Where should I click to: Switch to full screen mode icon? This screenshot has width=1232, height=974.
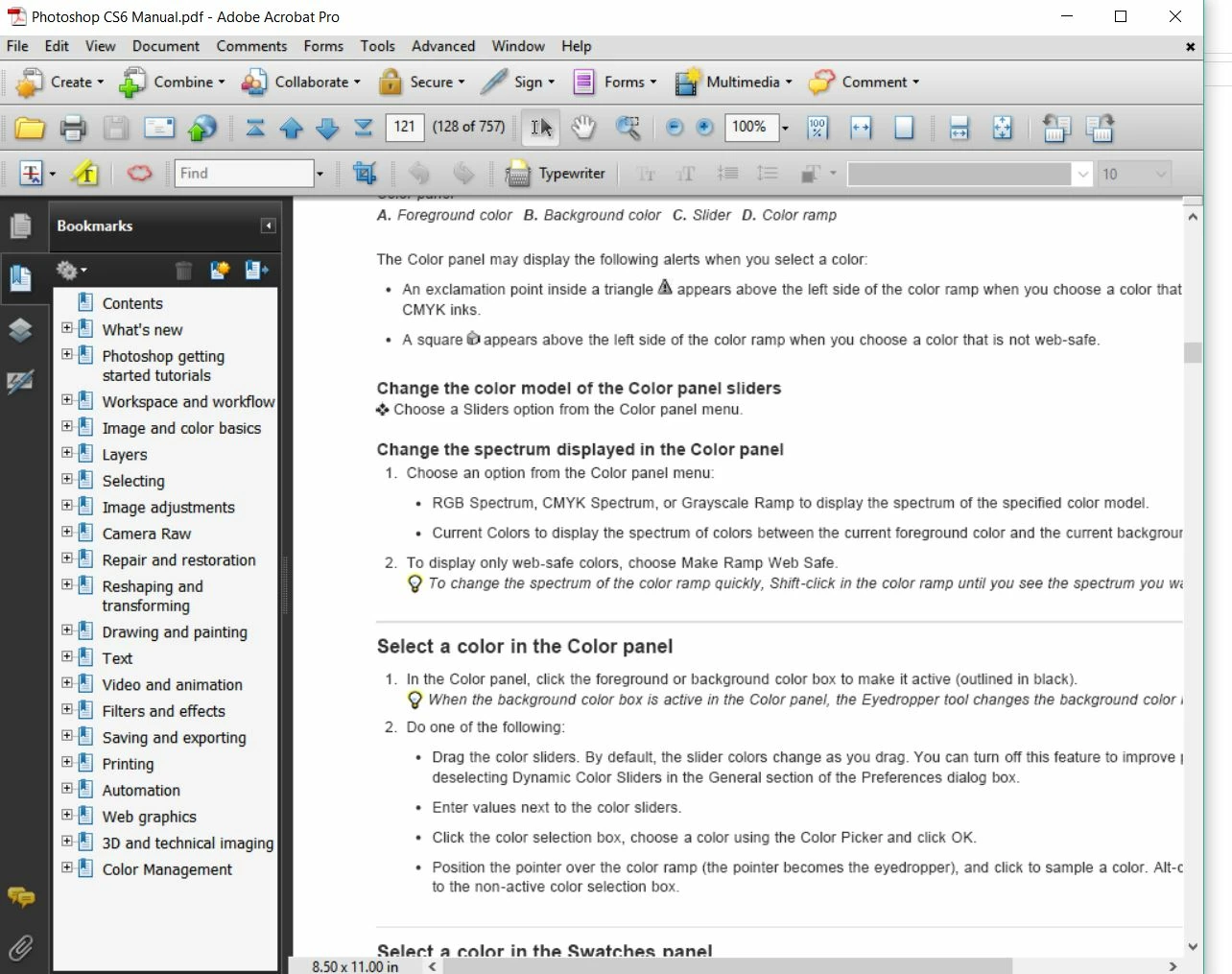(1003, 128)
